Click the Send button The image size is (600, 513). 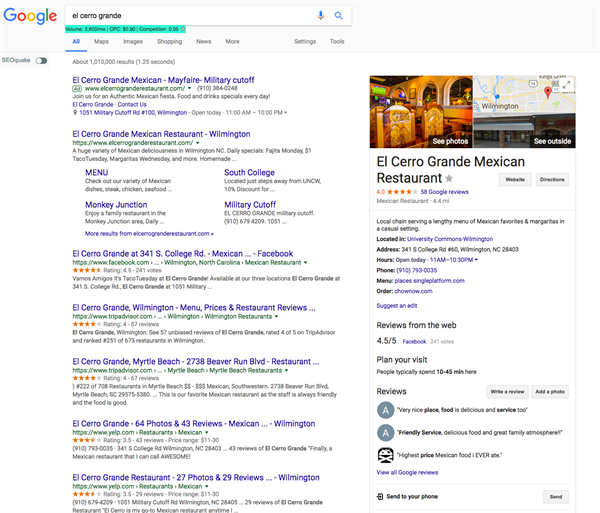556,497
